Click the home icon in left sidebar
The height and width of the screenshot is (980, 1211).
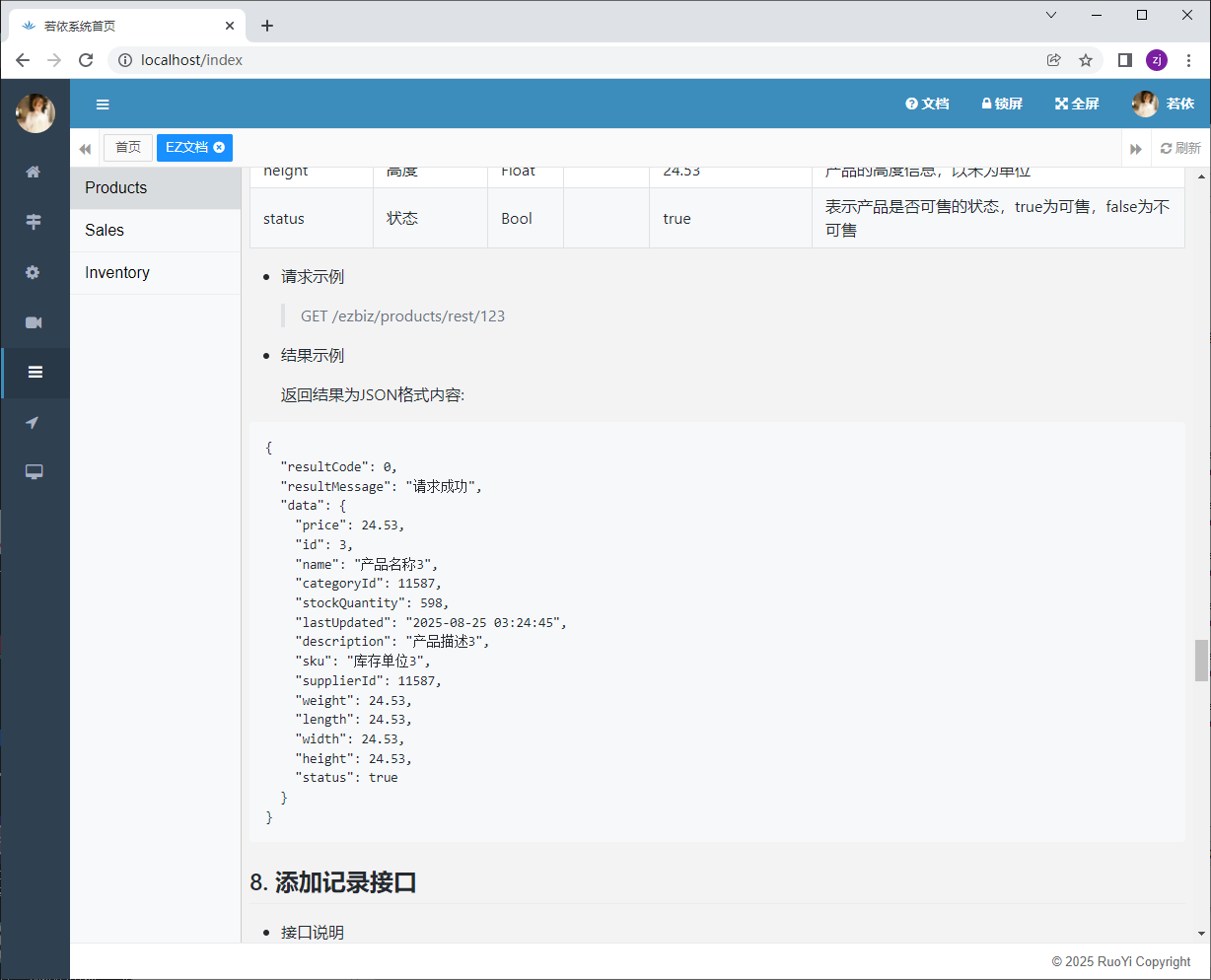coord(34,172)
